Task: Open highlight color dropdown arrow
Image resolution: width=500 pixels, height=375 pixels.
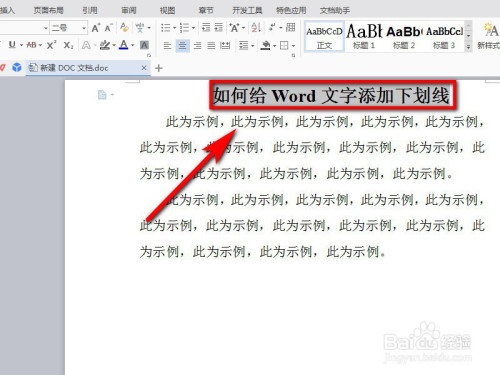Action: tap(114, 45)
